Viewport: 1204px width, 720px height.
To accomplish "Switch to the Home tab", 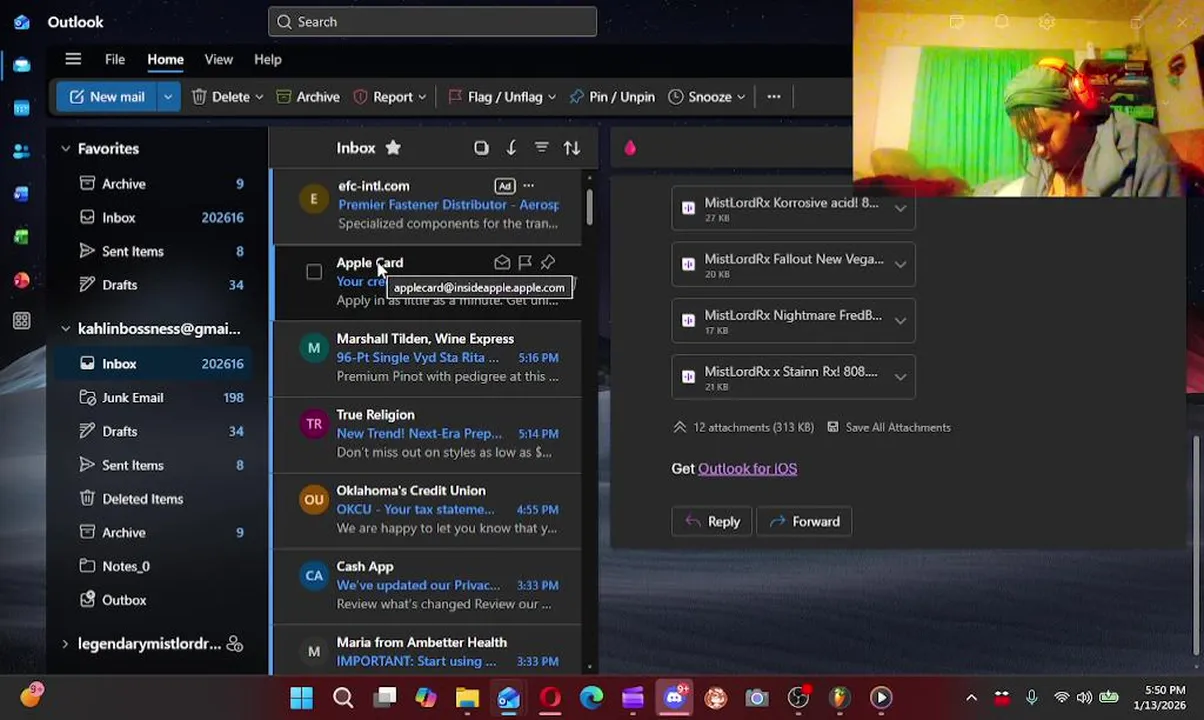I will [166, 59].
